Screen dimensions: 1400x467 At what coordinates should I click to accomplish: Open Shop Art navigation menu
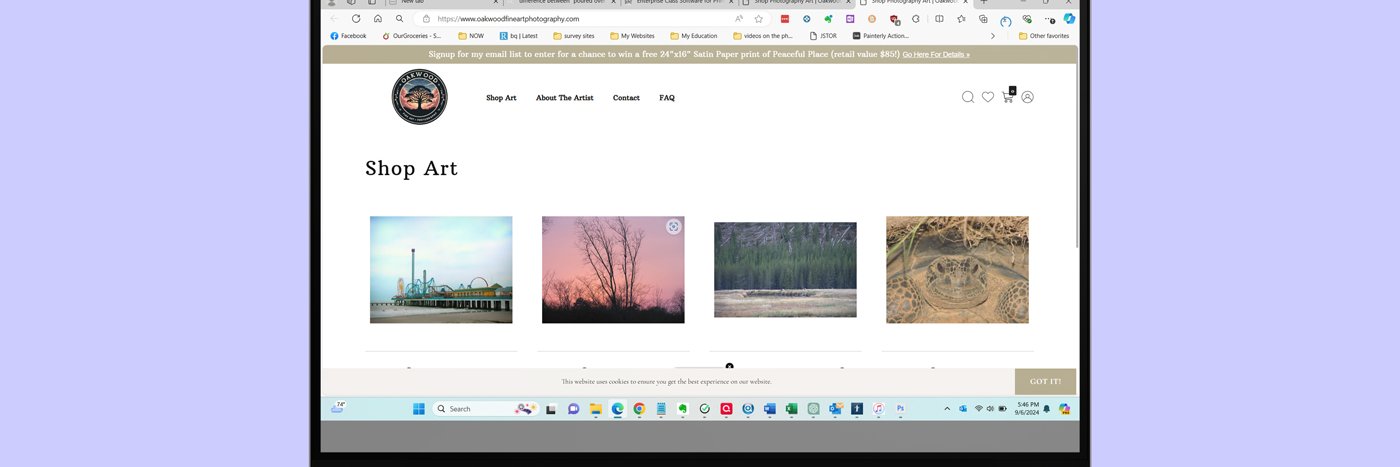(x=501, y=98)
